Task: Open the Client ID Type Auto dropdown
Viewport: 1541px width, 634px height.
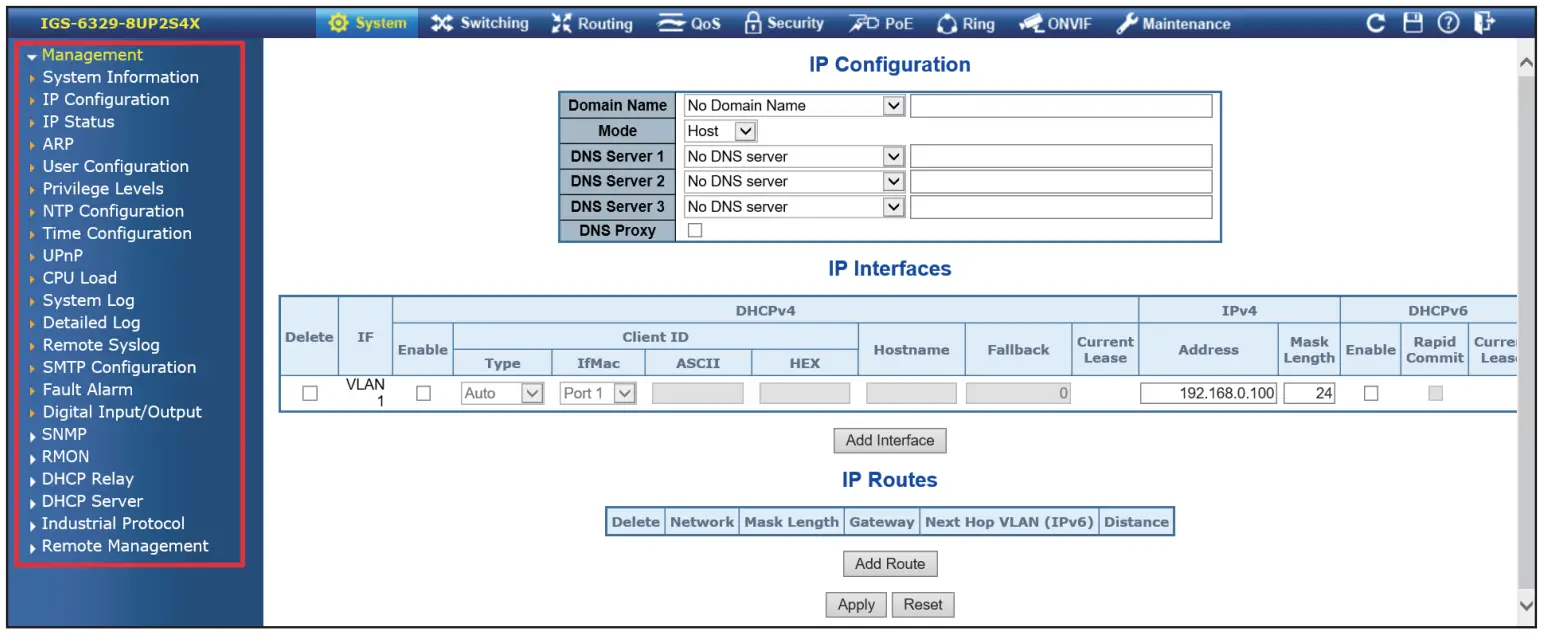Action: tap(502, 394)
